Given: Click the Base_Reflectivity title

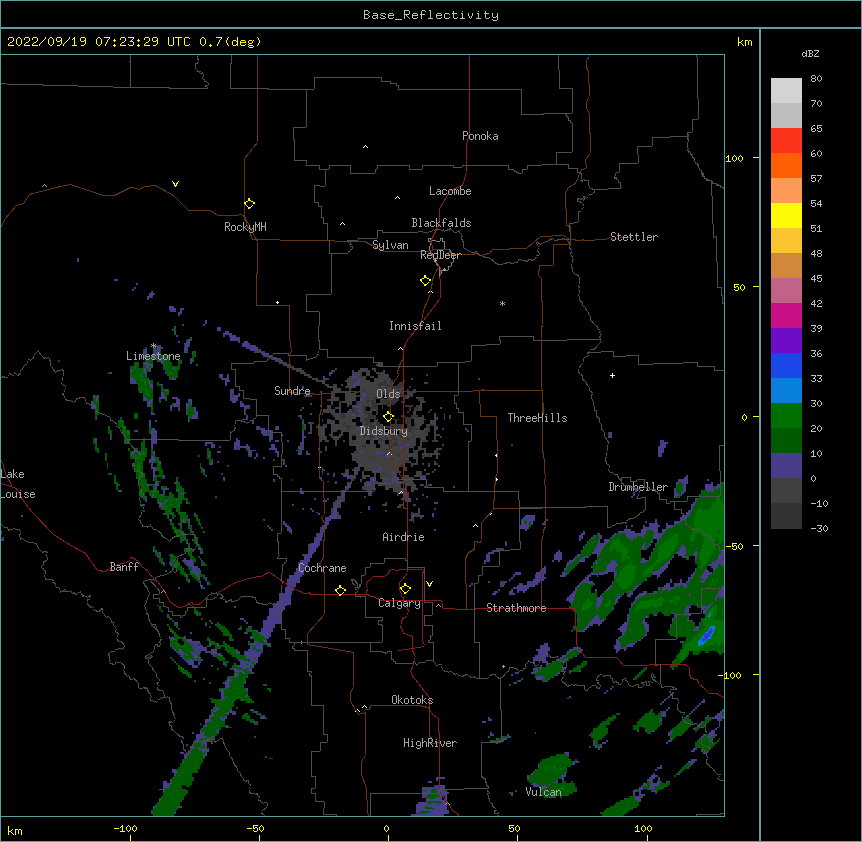Looking at the screenshot, I should pyautogui.click(x=431, y=15).
